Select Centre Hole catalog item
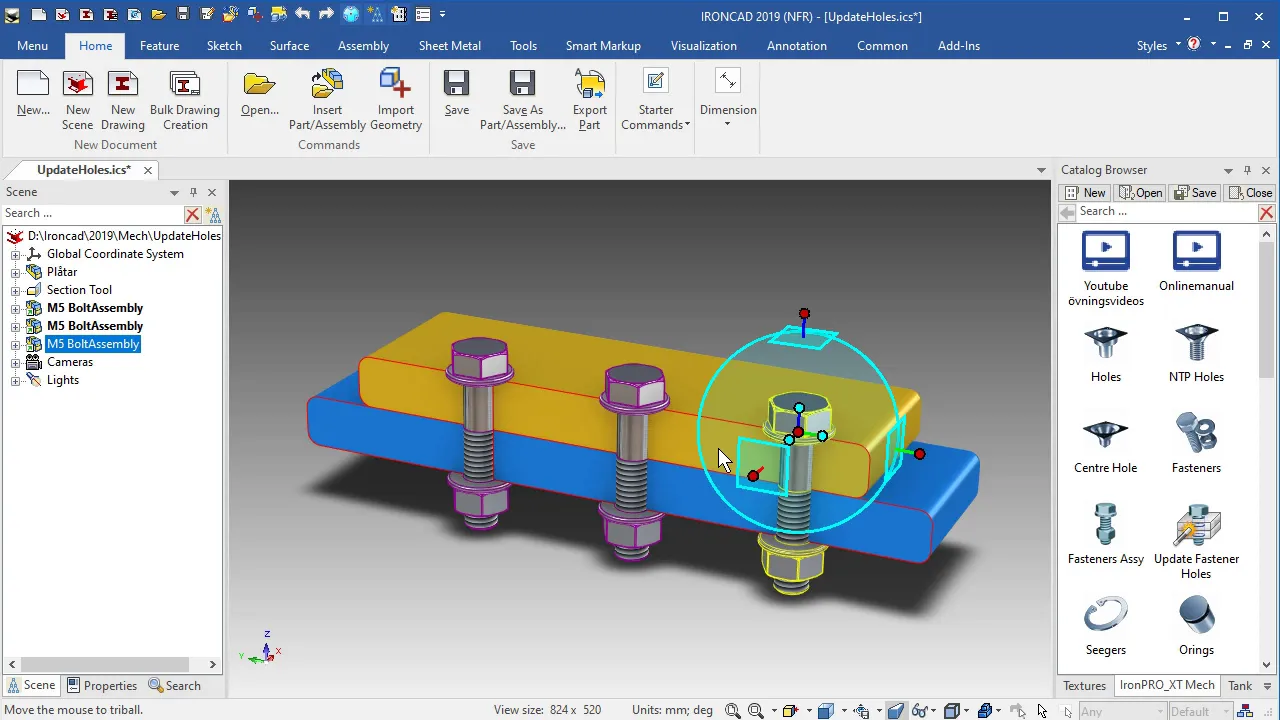The image size is (1280, 720). [1106, 445]
